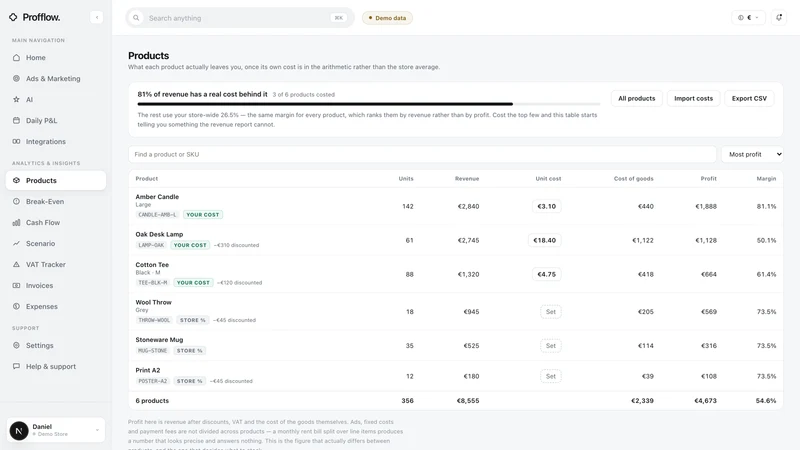Open Invoices page

(x=56, y=285)
